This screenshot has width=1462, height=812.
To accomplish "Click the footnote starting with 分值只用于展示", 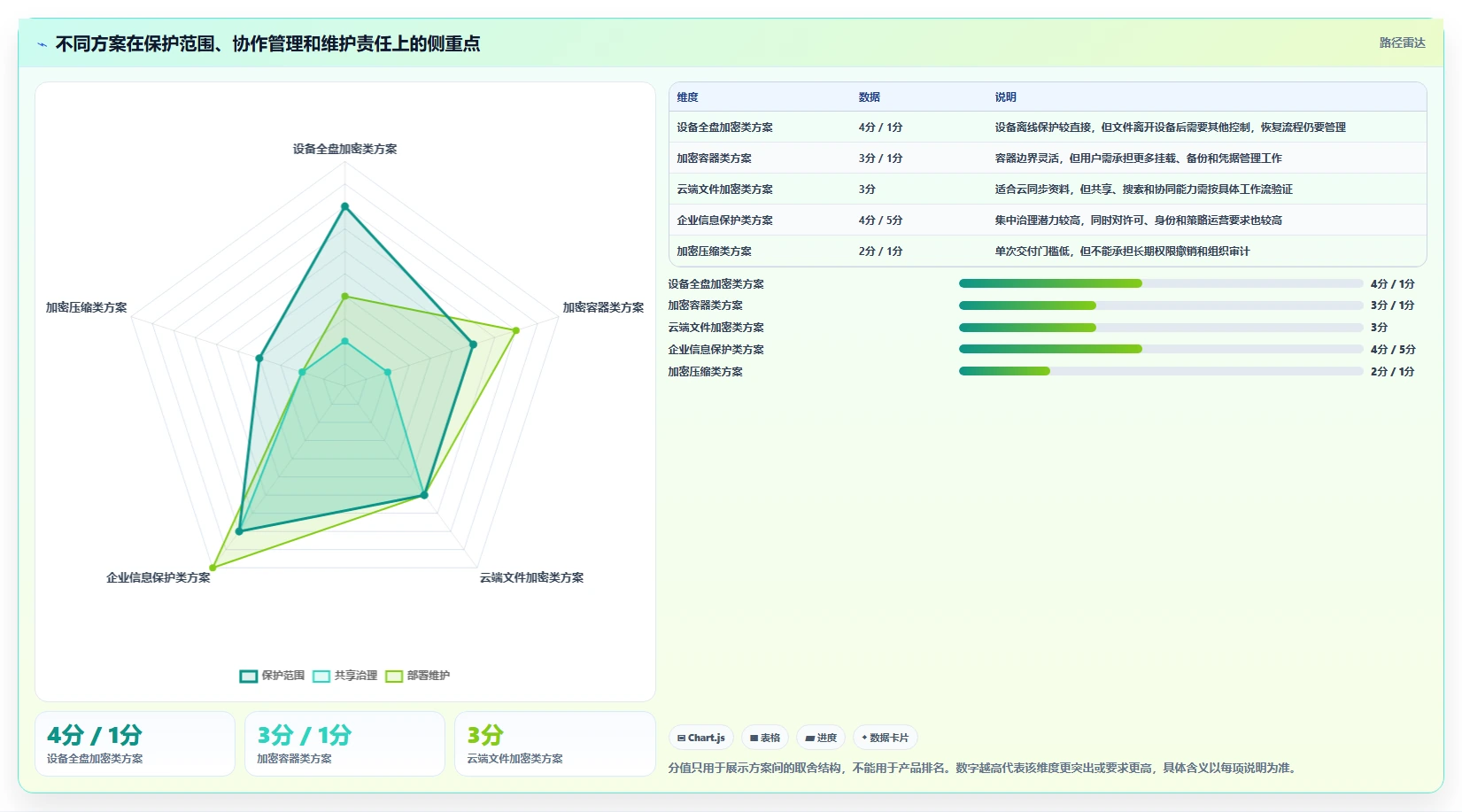I will point(984,768).
